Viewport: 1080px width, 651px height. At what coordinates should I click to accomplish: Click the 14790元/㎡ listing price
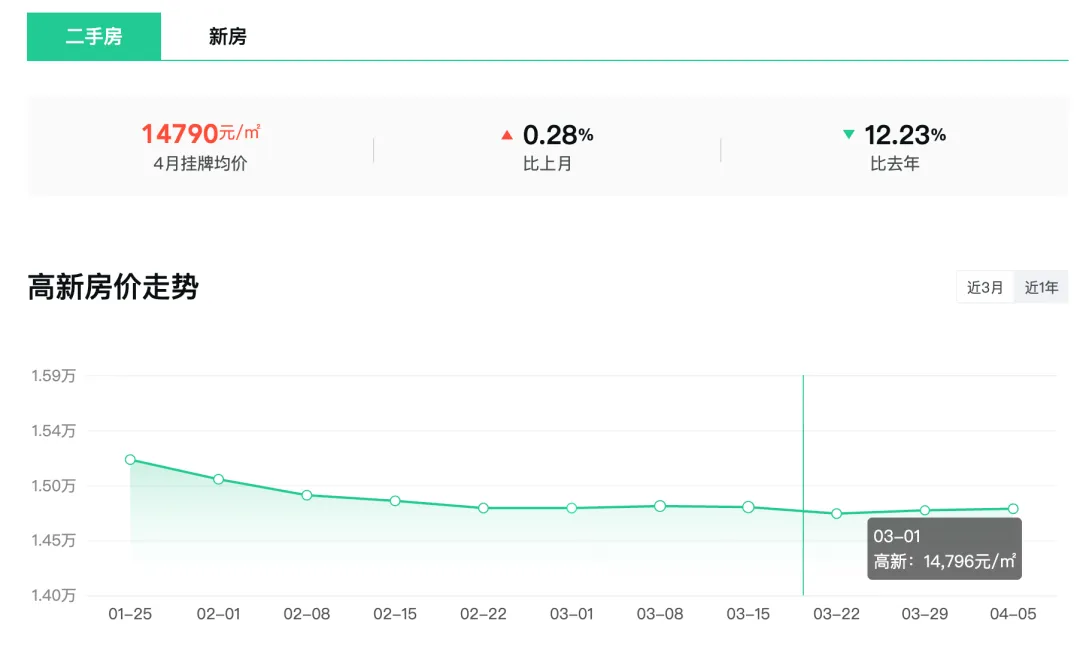pos(200,134)
